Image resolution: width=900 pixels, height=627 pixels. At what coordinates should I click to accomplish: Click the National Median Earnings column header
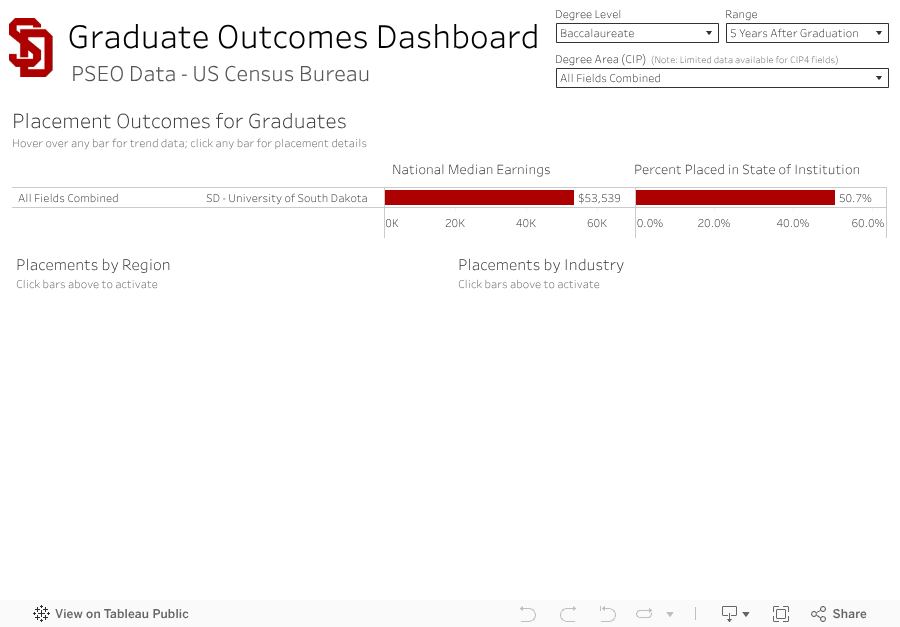click(x=471, y=170)
